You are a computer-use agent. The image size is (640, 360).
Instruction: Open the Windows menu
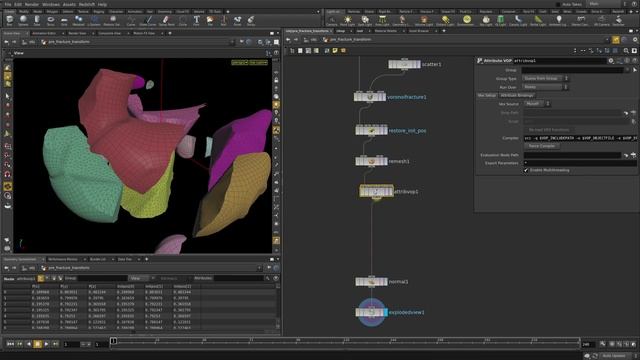click(51, 4)
